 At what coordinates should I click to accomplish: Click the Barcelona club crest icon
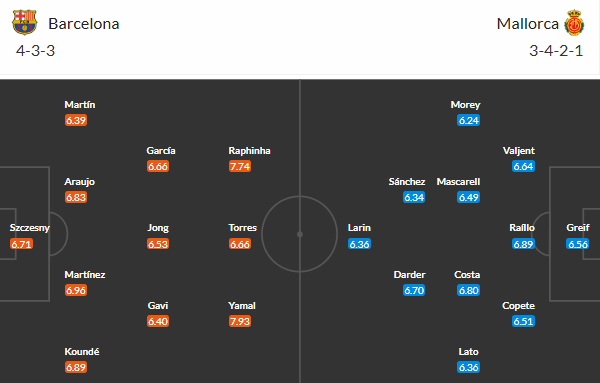coord(24,23)
